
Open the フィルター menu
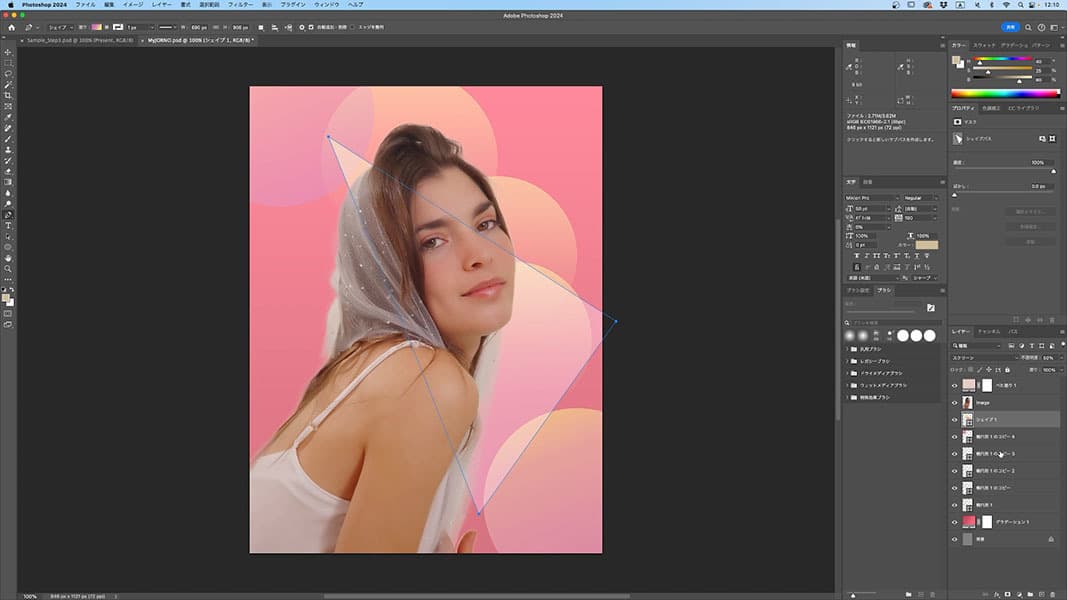click(240, 5)
